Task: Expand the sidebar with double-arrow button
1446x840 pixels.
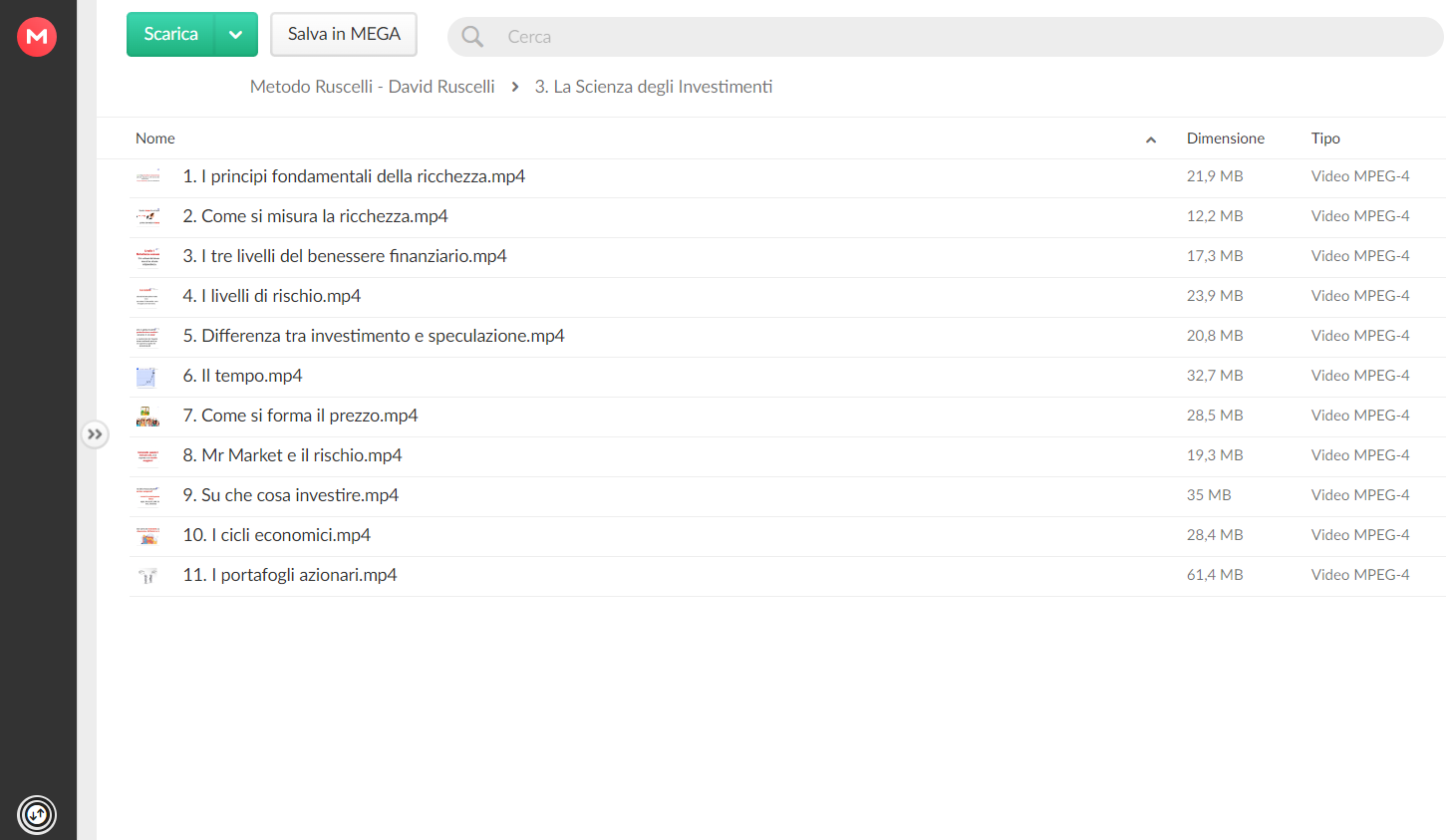Action: point(95,434)
